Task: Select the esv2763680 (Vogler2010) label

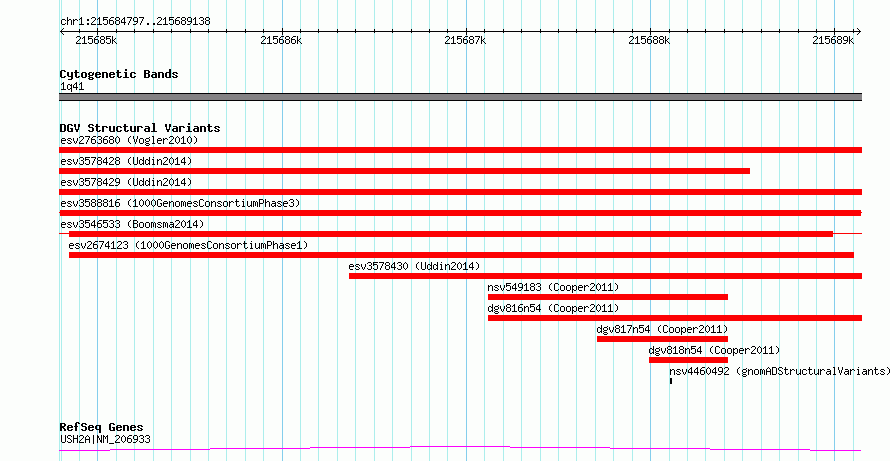Action: (129, 140)
